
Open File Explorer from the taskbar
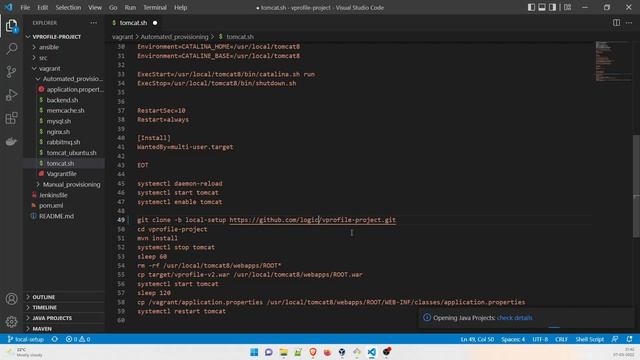click(x=283, y=352)
